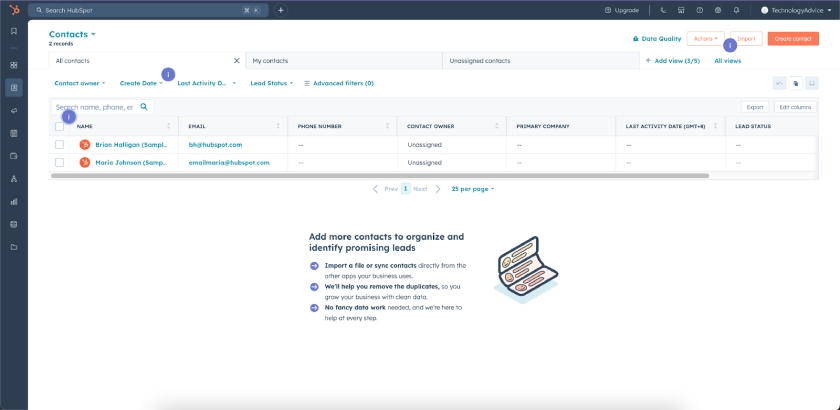This screenshot has width=840, height=410.
Task: Check the Brian Halligan row checkbox
Action: 59,145
